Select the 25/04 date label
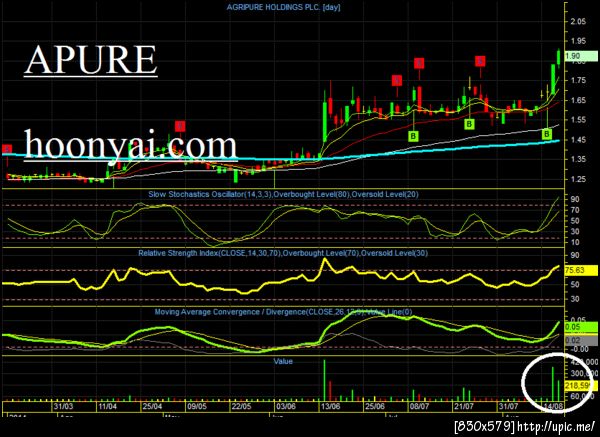600x437 pixels. tap(152, 406)
